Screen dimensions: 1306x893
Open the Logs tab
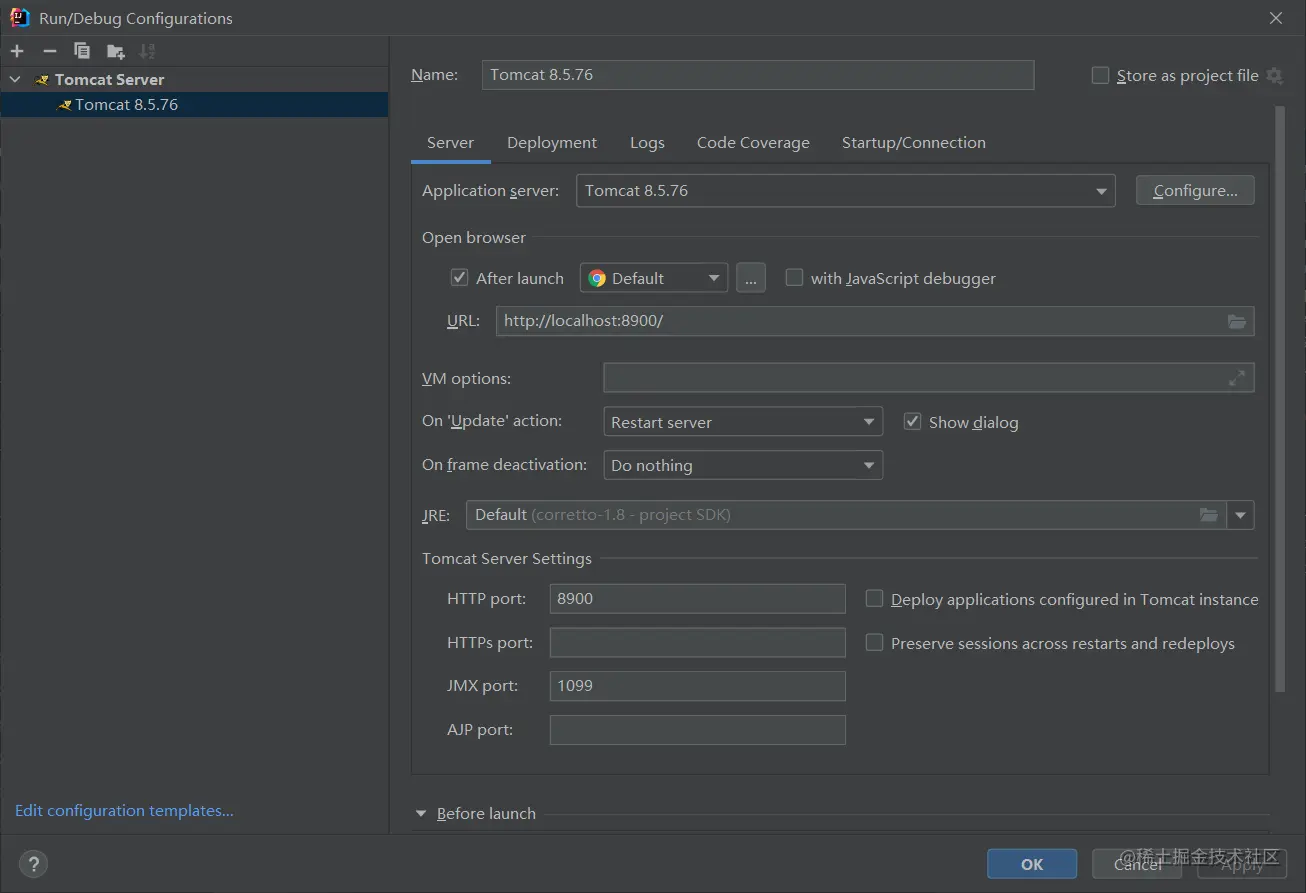pyautogui.click(x=647, y=143)
